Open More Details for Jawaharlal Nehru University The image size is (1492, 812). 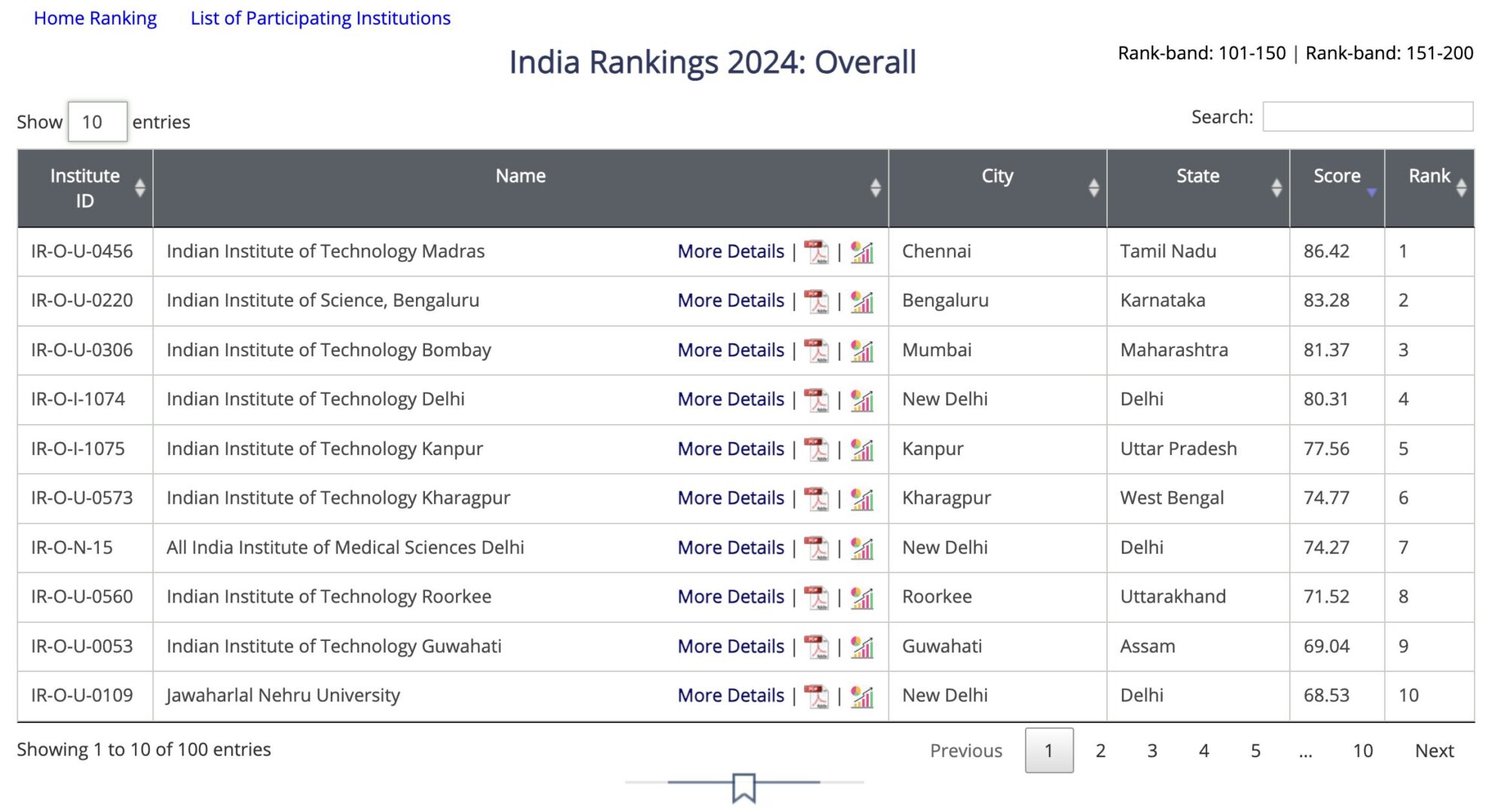pyautogui.click(x=731, y=695)
